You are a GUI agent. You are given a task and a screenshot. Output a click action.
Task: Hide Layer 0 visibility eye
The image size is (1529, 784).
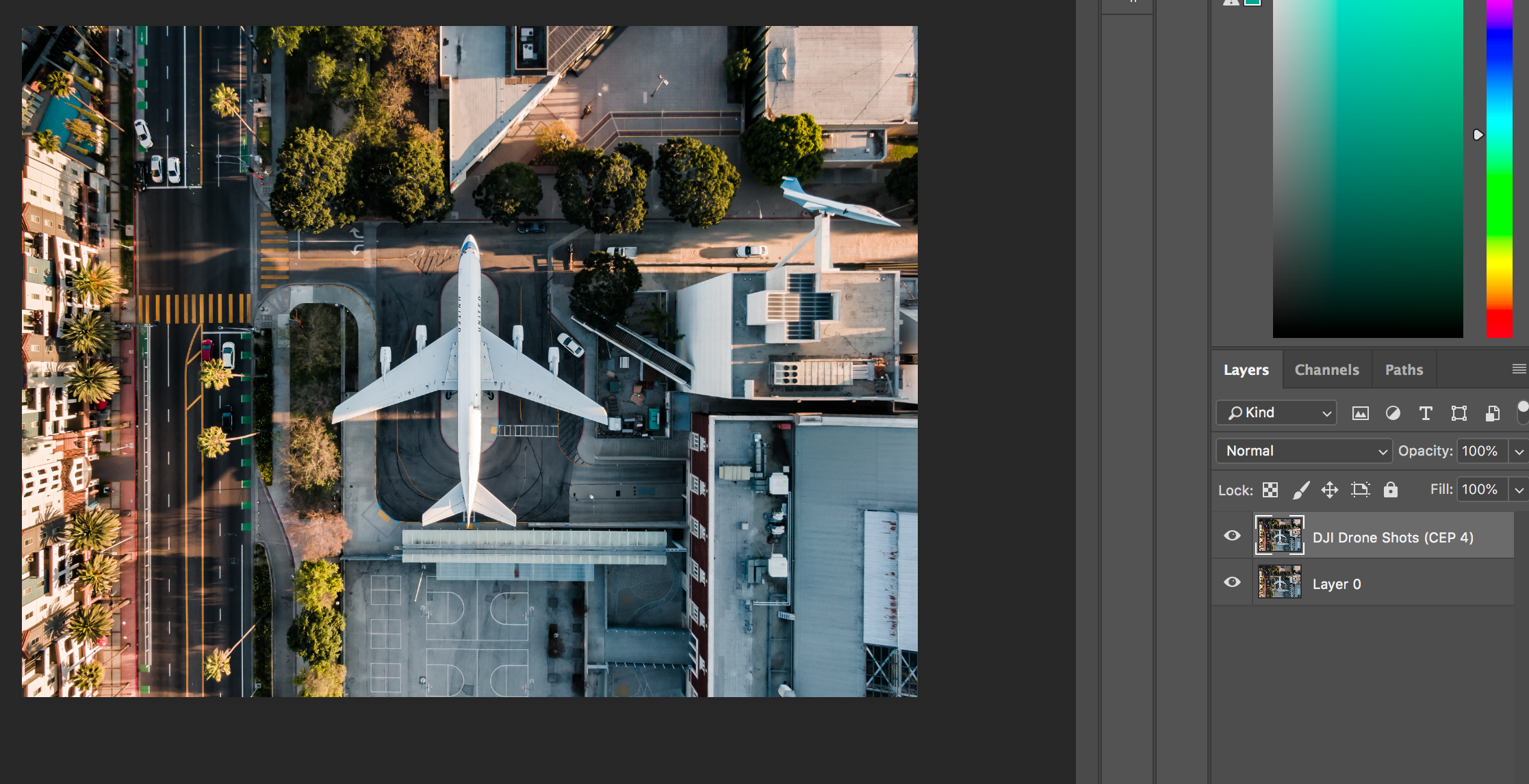pos(1232,582)
